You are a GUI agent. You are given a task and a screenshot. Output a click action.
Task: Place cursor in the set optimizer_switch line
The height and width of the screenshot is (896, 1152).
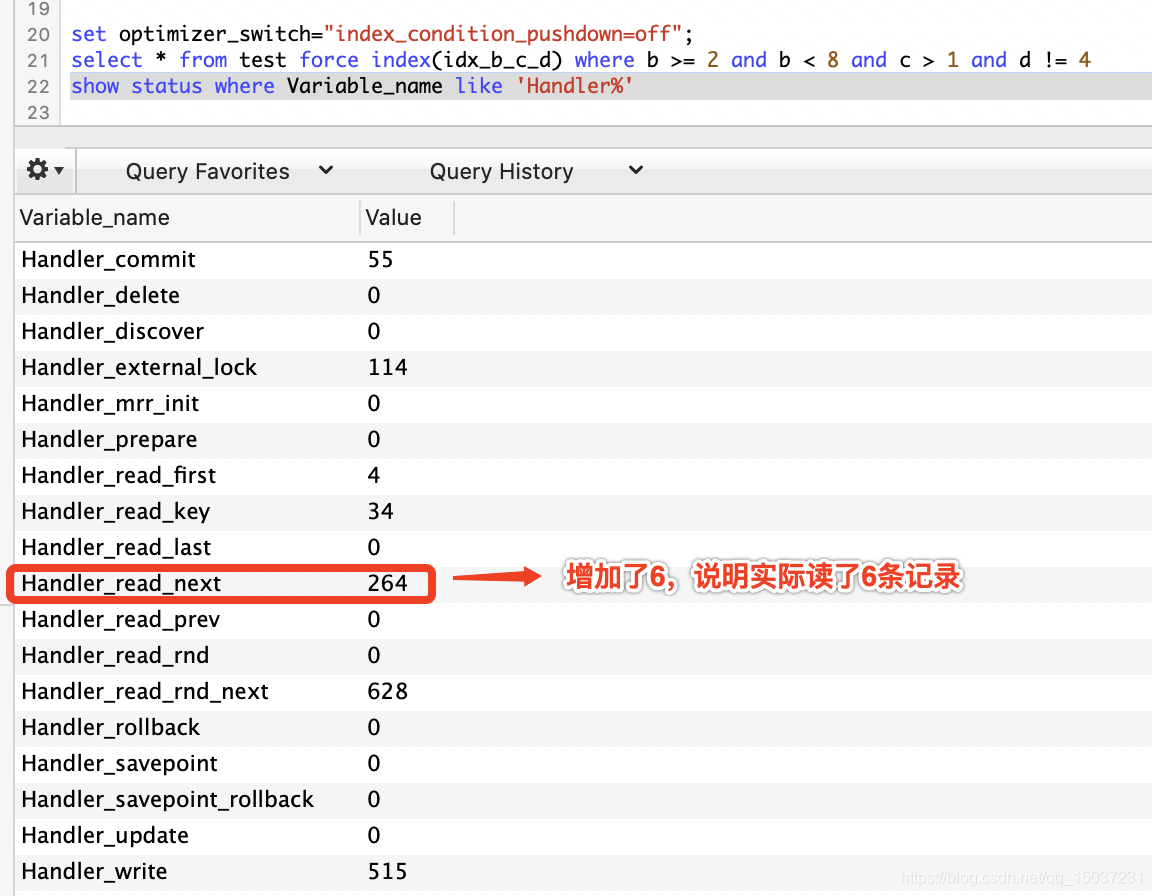tap(382, 34)
